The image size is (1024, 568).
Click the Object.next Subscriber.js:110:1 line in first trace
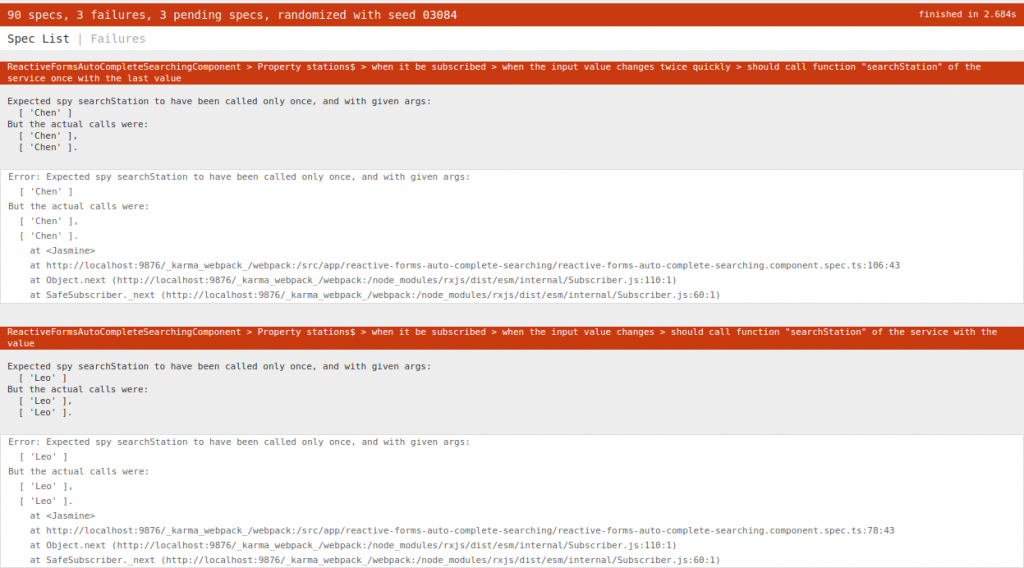[x=353, y=280]
